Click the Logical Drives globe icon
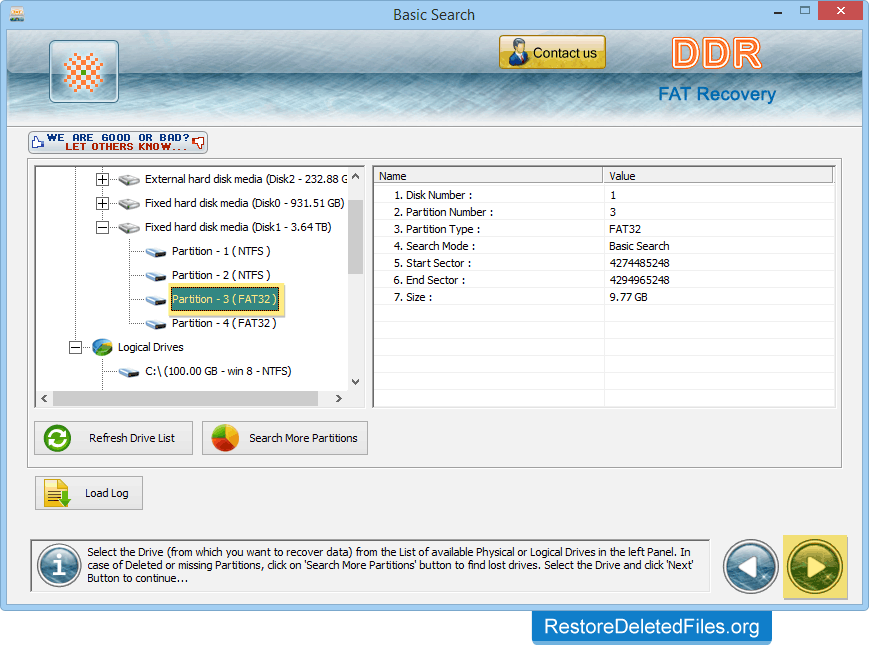Screen dimensions: 869x645 pyautogui.click(x=103, y=347)
